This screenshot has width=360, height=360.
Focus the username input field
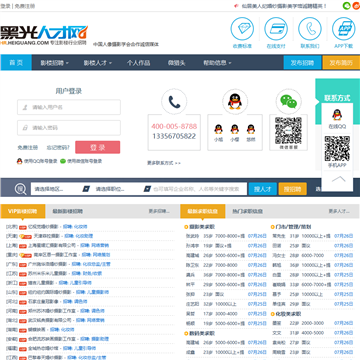[69, 107]
